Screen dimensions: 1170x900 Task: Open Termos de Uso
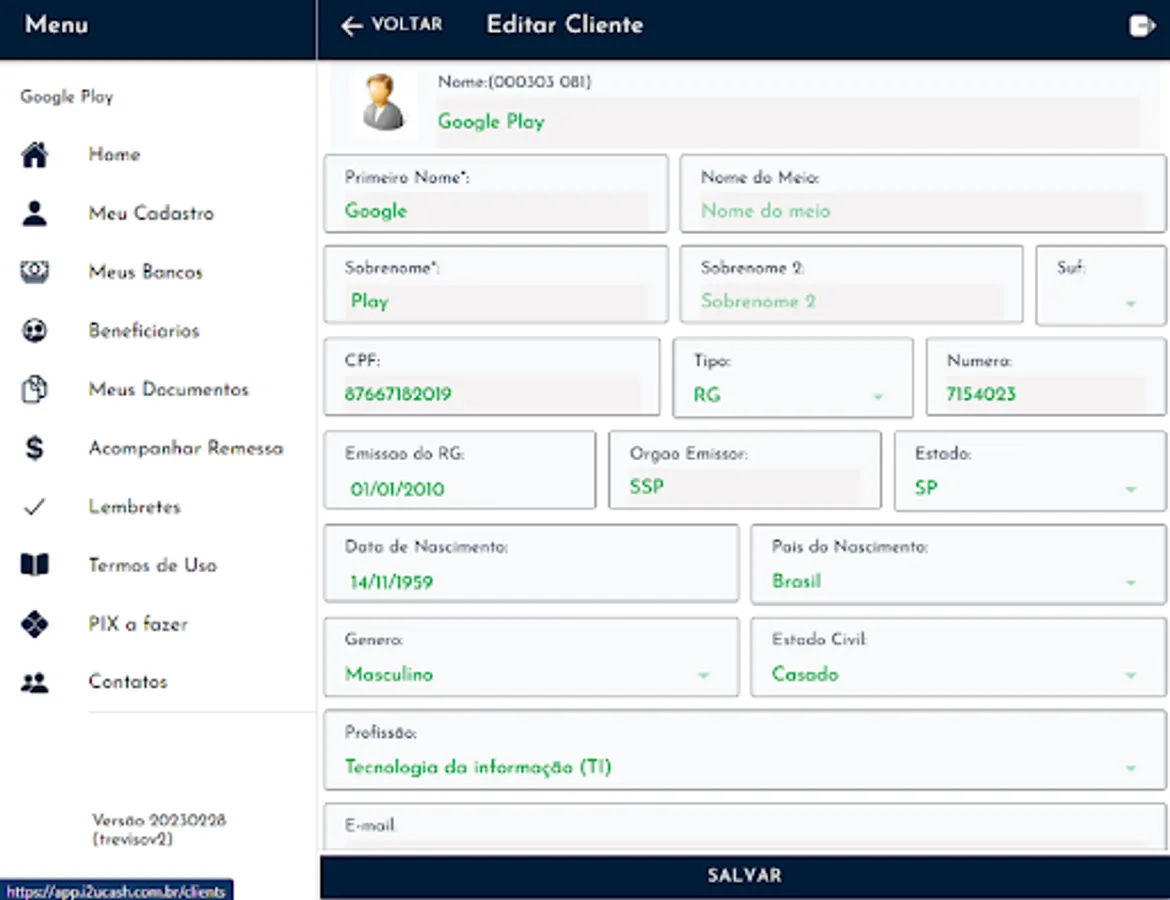point(153,565)
